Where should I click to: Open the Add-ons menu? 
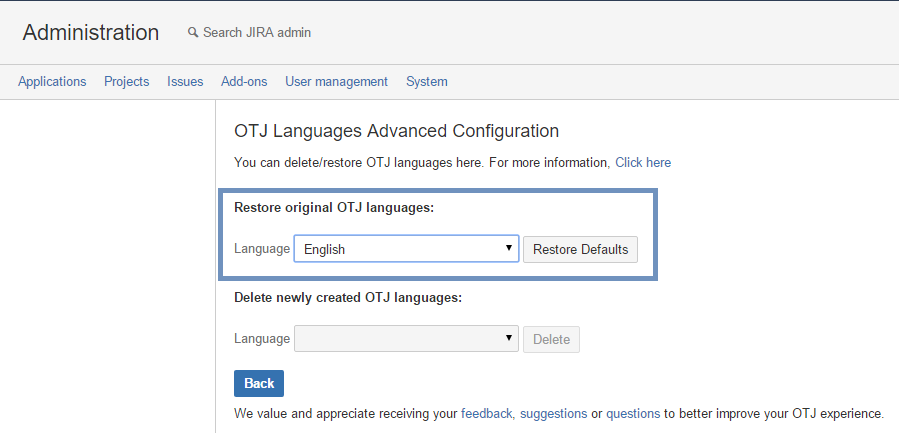244,81
